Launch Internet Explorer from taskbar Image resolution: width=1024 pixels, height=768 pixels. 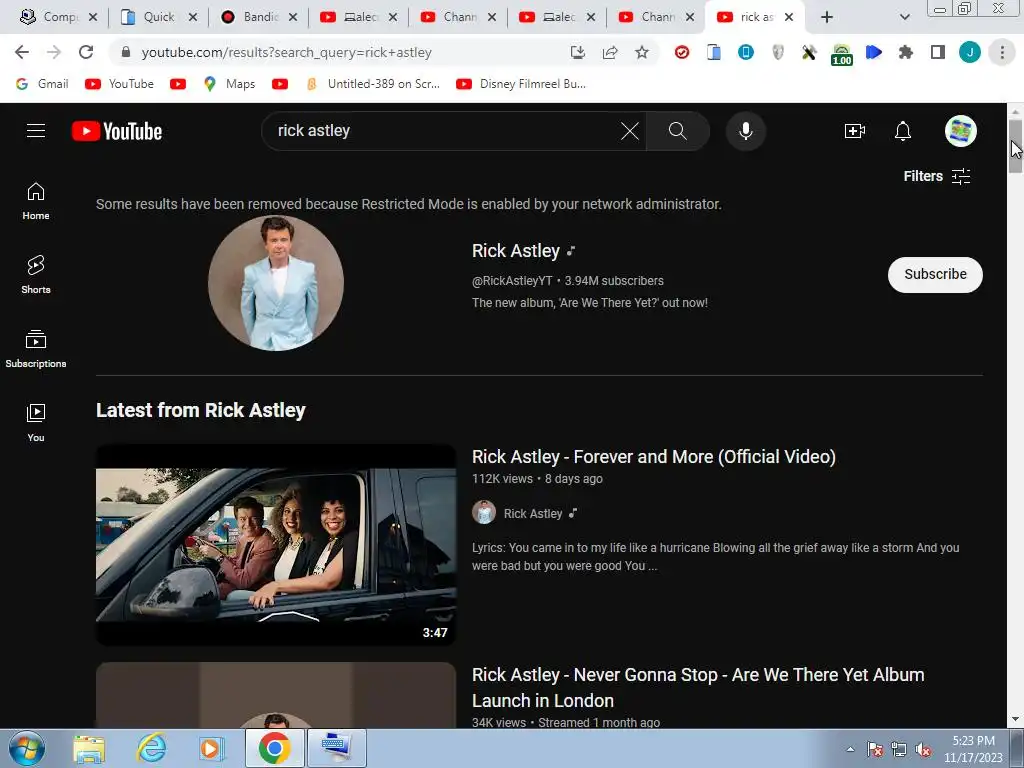pos(151,748)
